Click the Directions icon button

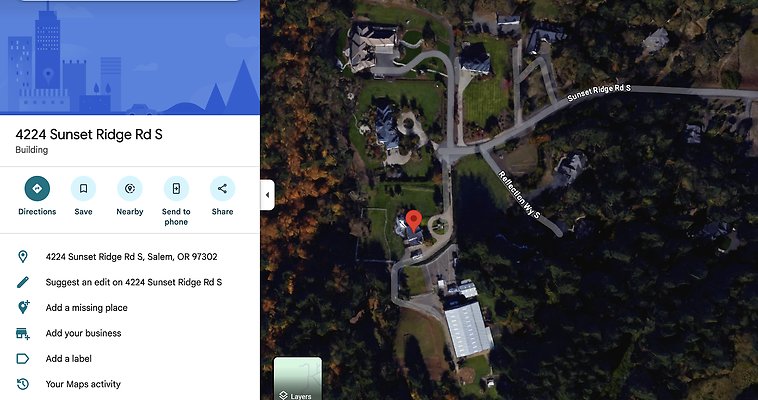[37, 188]
